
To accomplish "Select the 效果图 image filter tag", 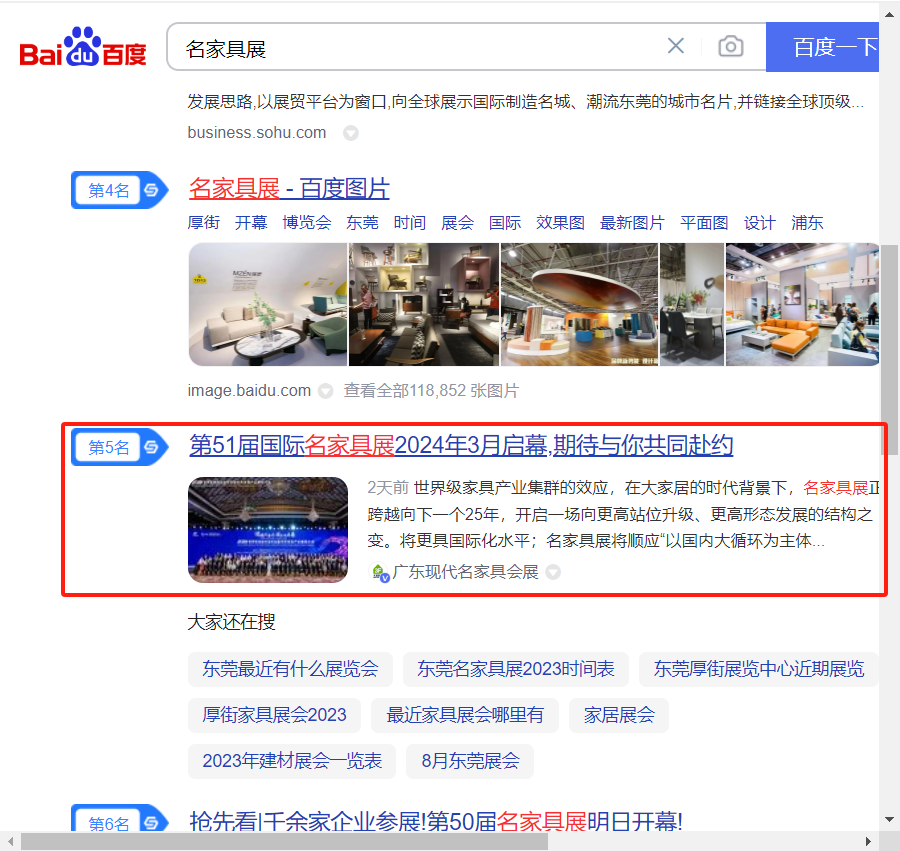I will pyautogui.click(x=560, y=223).
